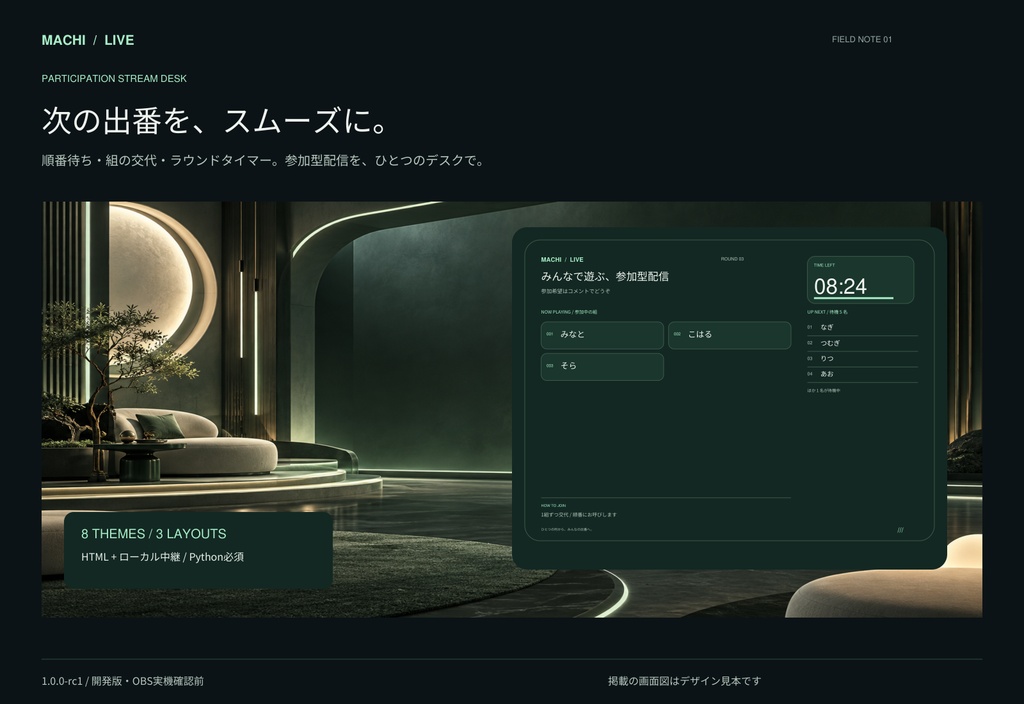Click the waiting list entry なぎ
Image resolution: width=1024 pixels, height=704 pixels.
pyautogui.click(x=862, y=327)
